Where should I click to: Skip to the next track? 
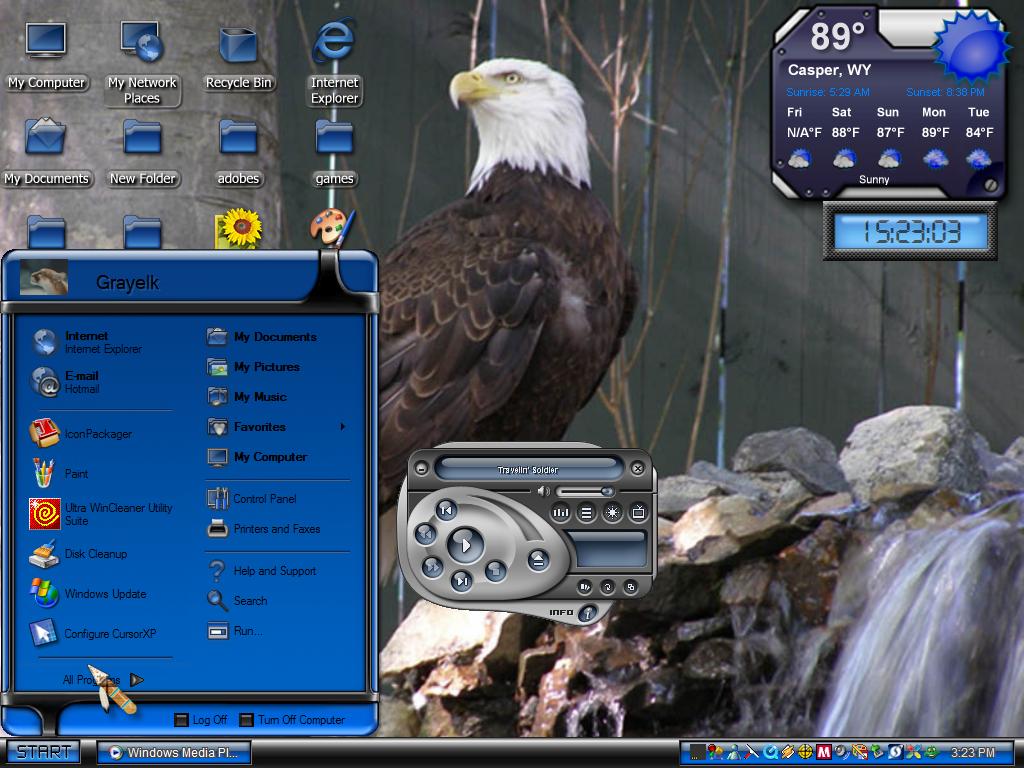(x=462, y=581)
